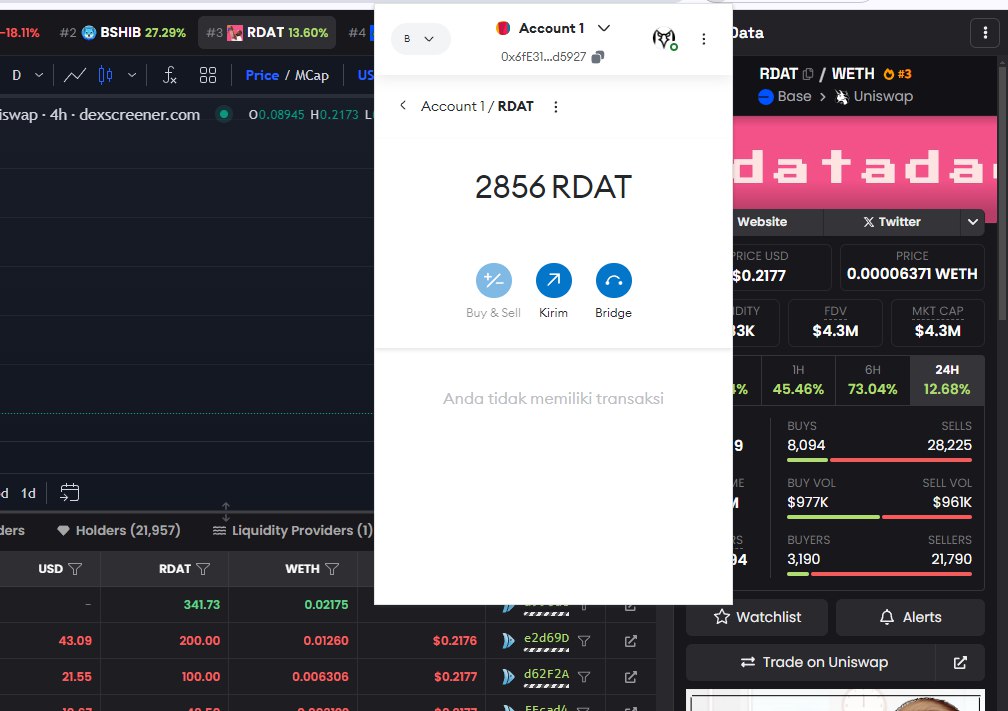Open network selector B dropdown
Screen dimensions: 1008x711
[x=420, y=39]
